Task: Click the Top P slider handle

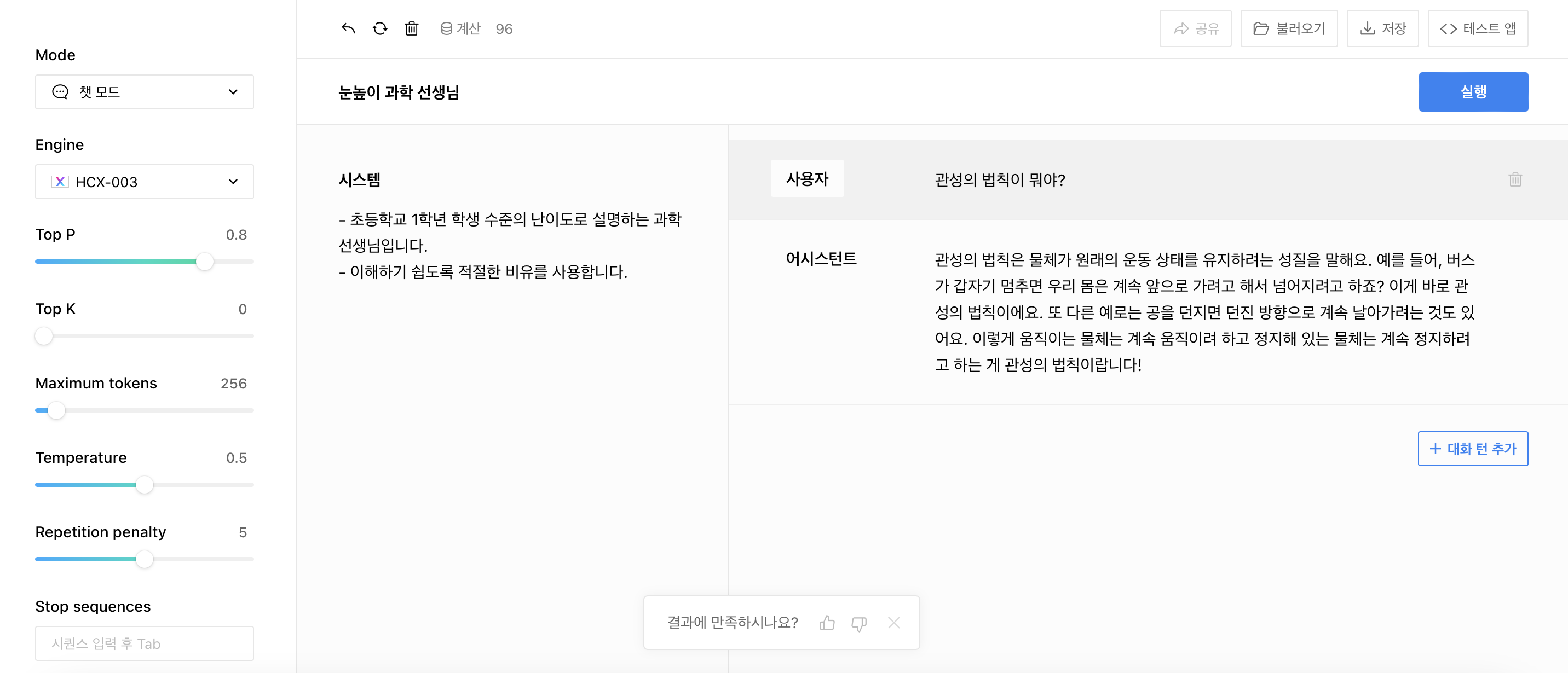Action: [x=205, y=262]
